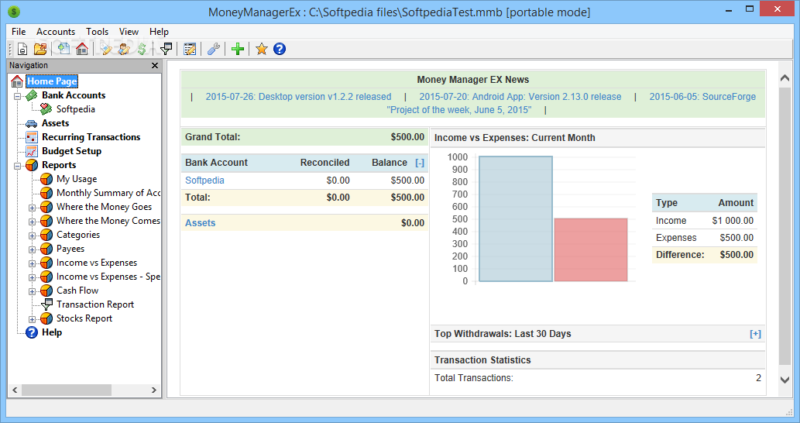Click the Open Database folder icon
The image size is (800, 423).
(40, 49)
